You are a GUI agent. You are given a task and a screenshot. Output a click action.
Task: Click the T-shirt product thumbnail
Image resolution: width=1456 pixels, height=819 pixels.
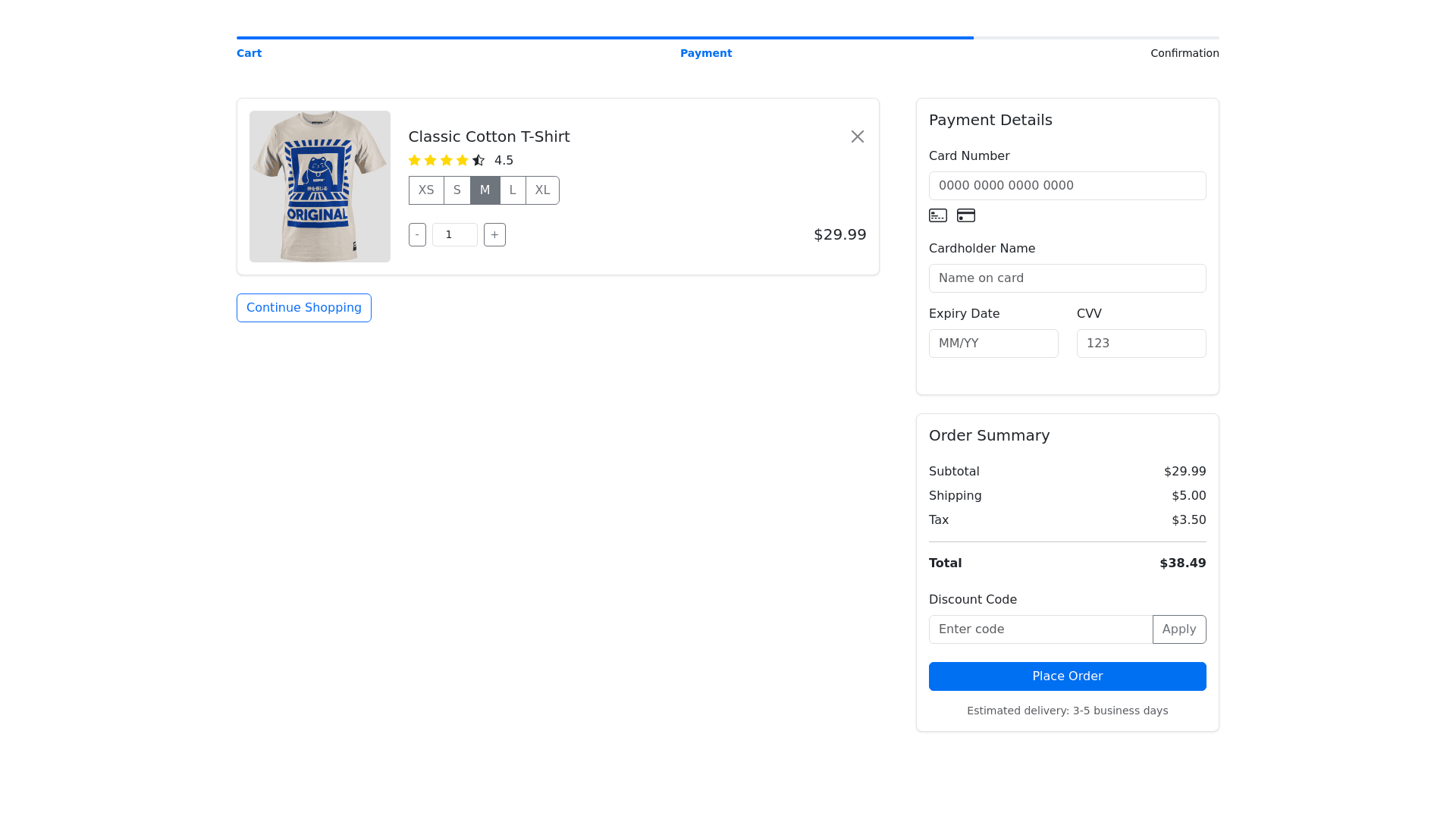pyautogui.click(x=320, y=187)
